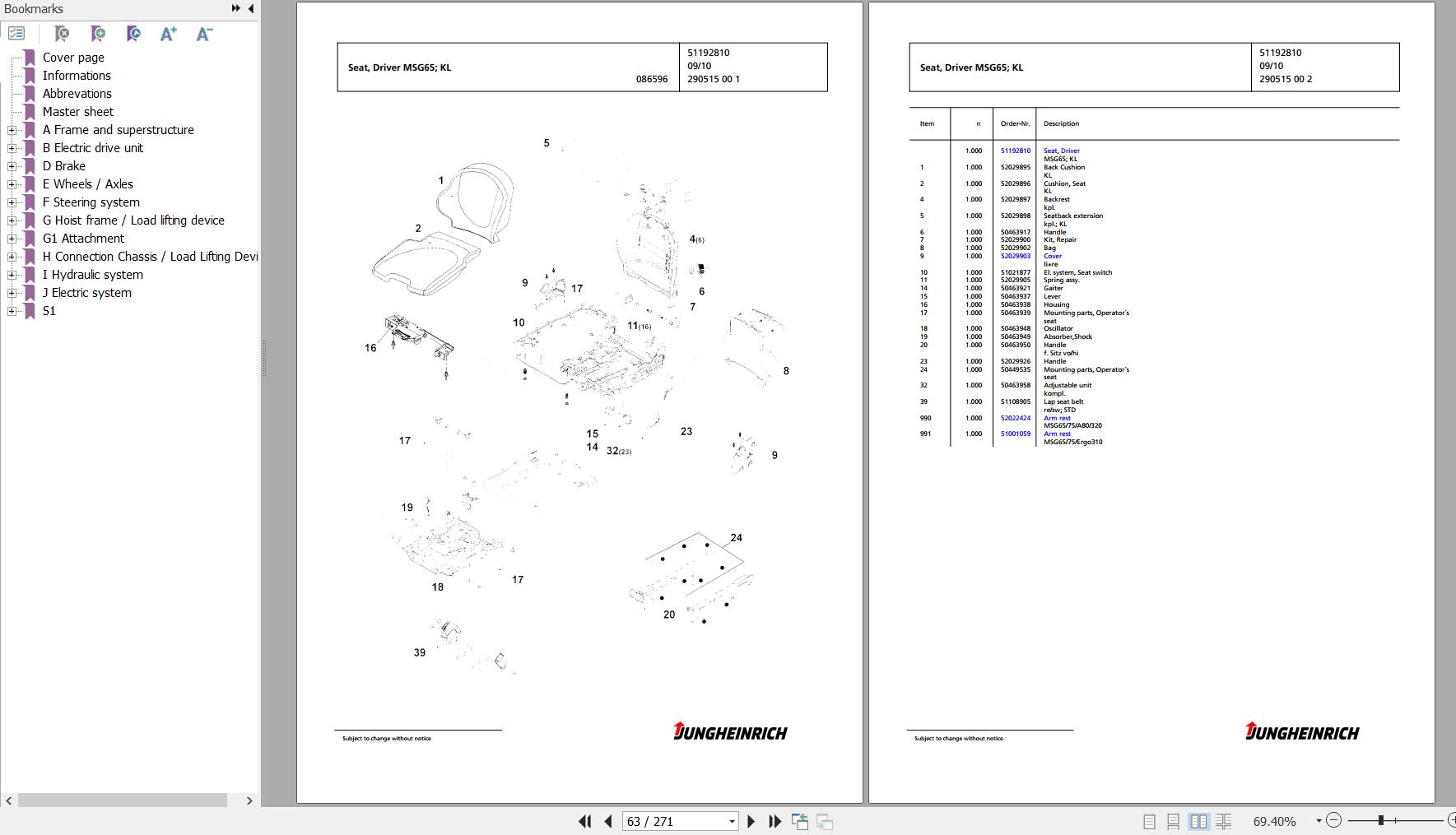This screenshot has height=835, width=1456.
Task: Follow the Seat, Driver description link
Action: [x=1062, y=151]
